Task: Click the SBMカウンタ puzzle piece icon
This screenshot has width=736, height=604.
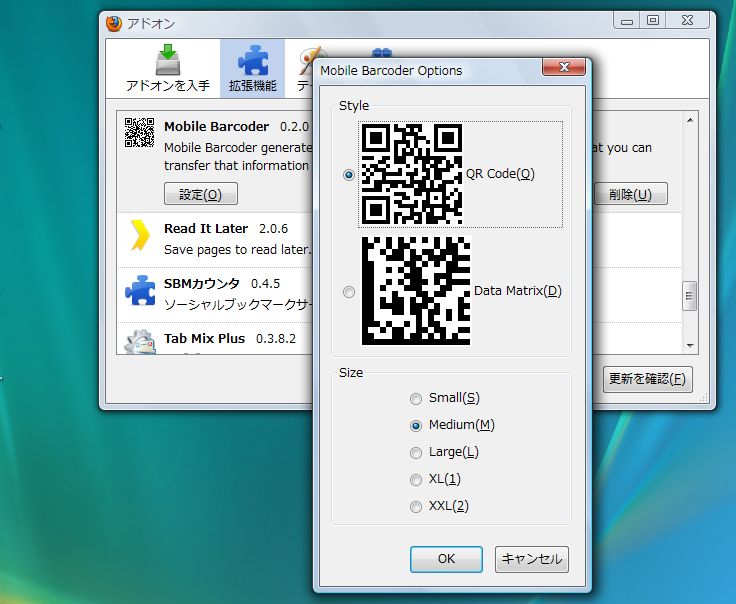Action: pos(140,290)
